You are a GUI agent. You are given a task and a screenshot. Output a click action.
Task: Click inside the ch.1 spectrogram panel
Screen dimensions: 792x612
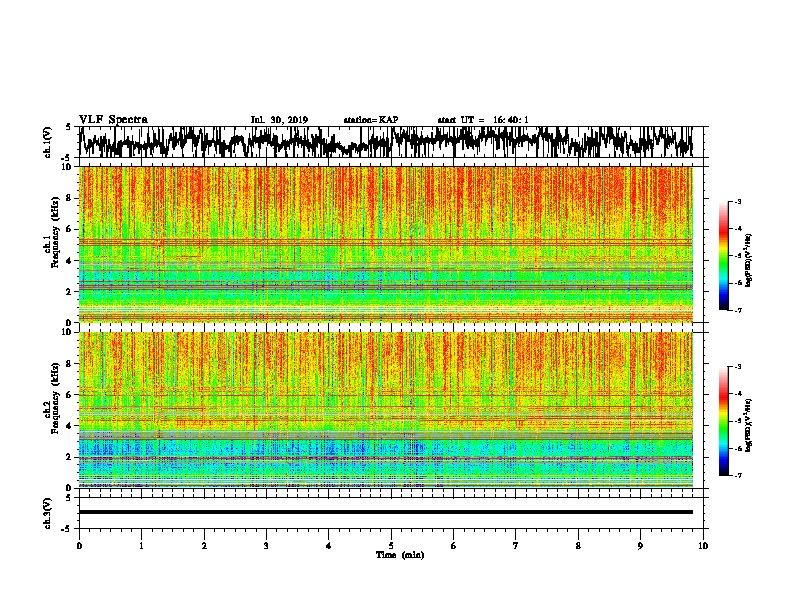coord(385,244)
